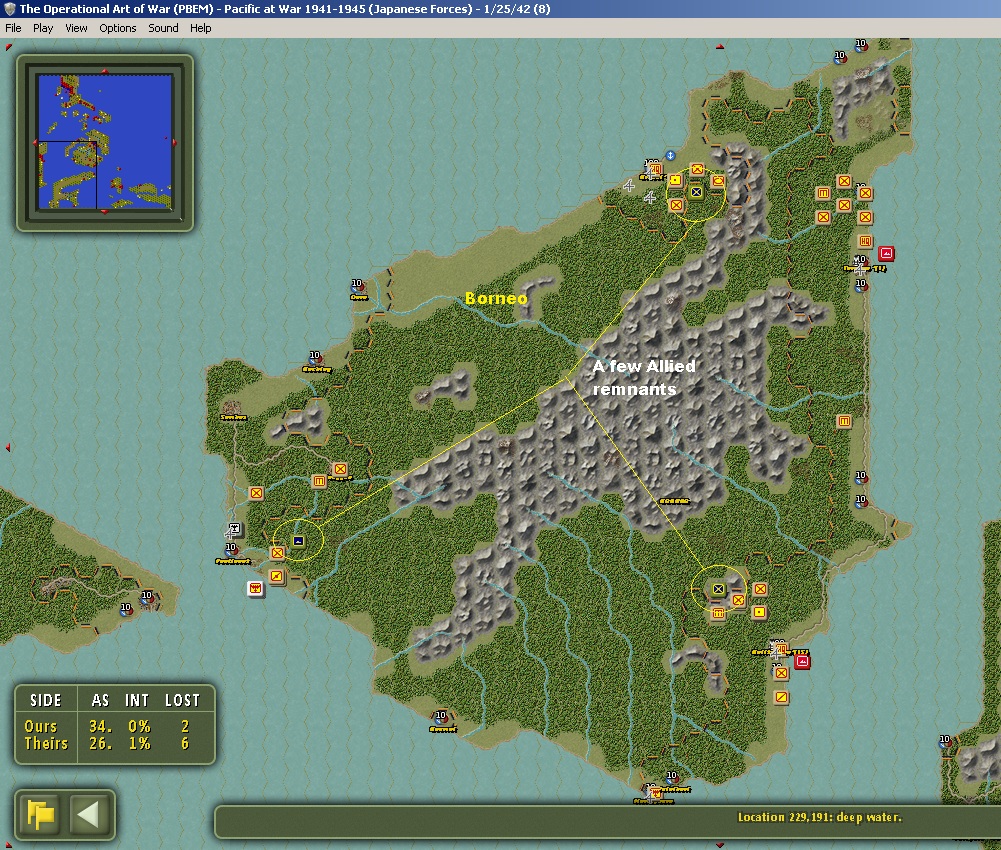Select the lone three-pronged unit on mid-east coast
1001x850 pixels.
[844, 421]
